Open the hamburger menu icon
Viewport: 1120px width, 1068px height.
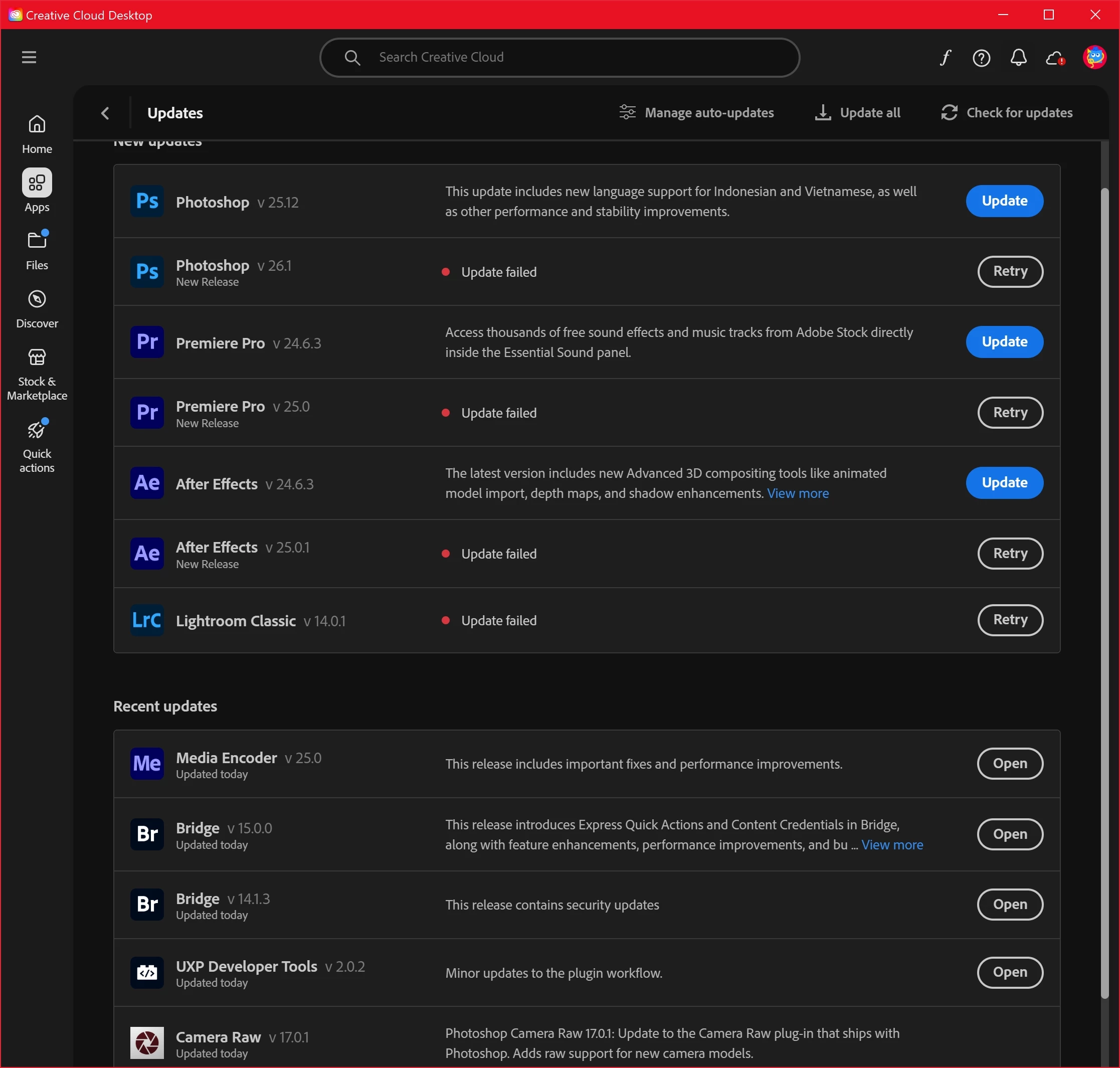click(29, 57)
